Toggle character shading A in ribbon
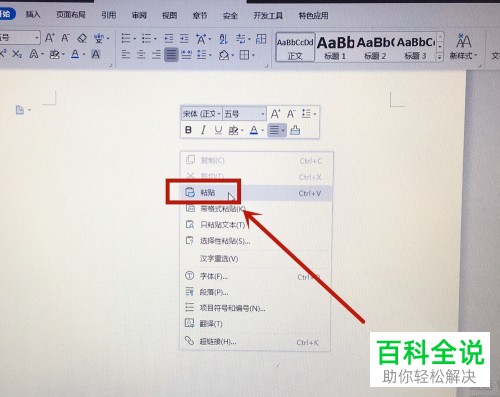The image size is (500, 397). pyautogui.click(x=96, y=54)
